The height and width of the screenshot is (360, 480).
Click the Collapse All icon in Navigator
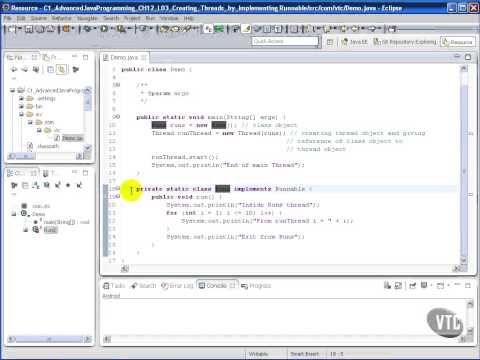point(50,69)
